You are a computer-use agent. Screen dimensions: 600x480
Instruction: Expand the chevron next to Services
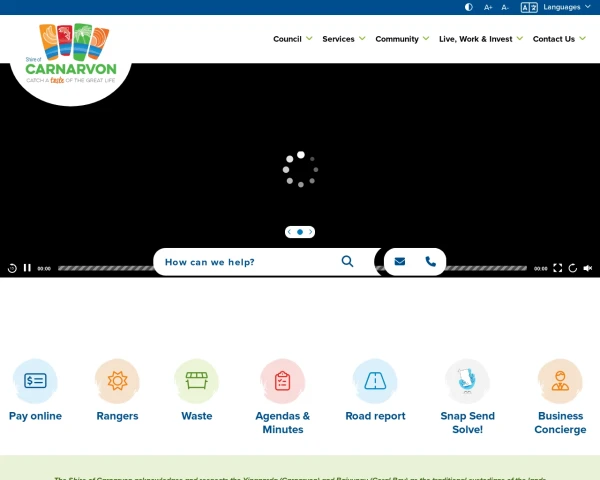coord(362,38)
